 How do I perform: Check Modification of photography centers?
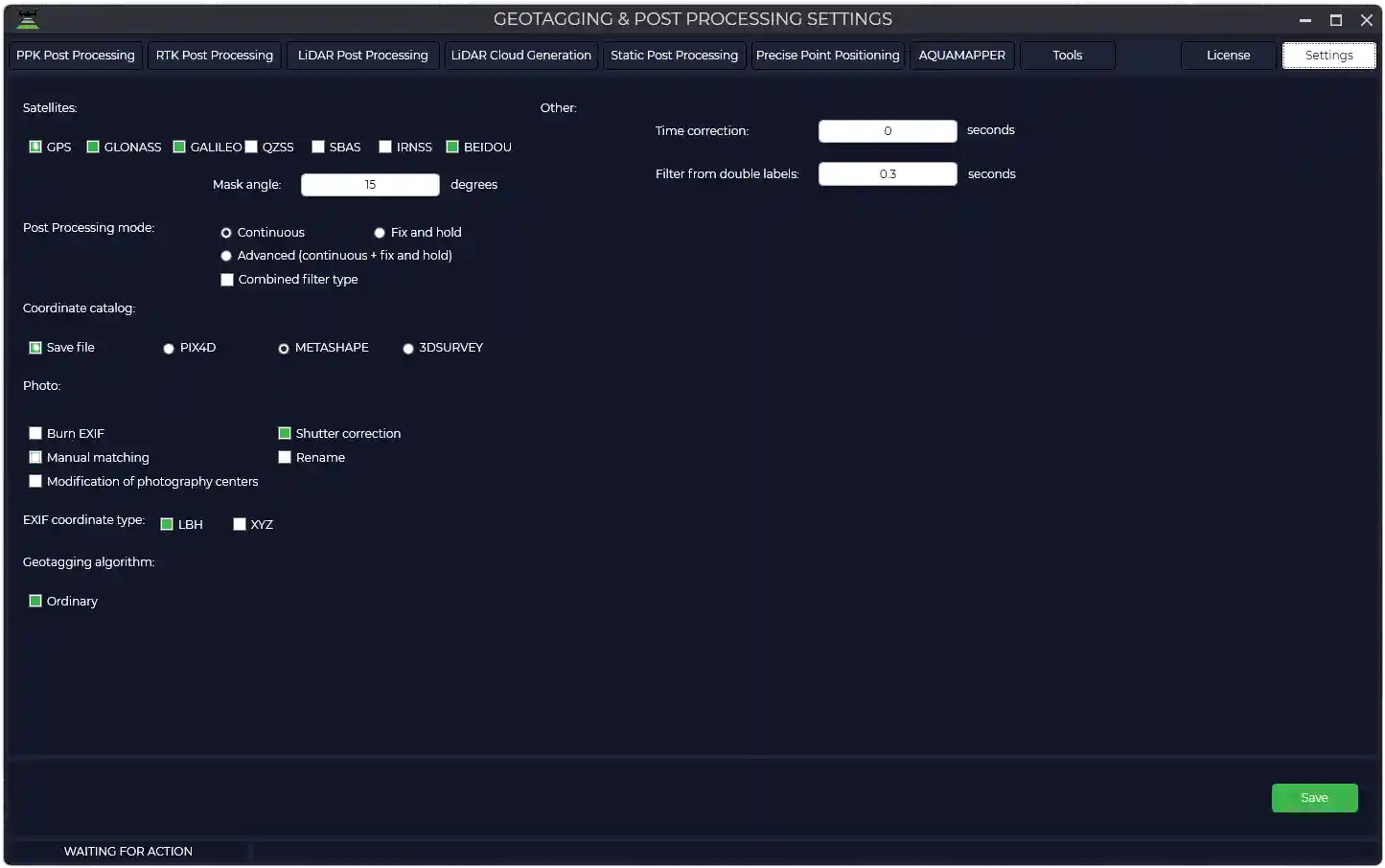click(35, 481)
